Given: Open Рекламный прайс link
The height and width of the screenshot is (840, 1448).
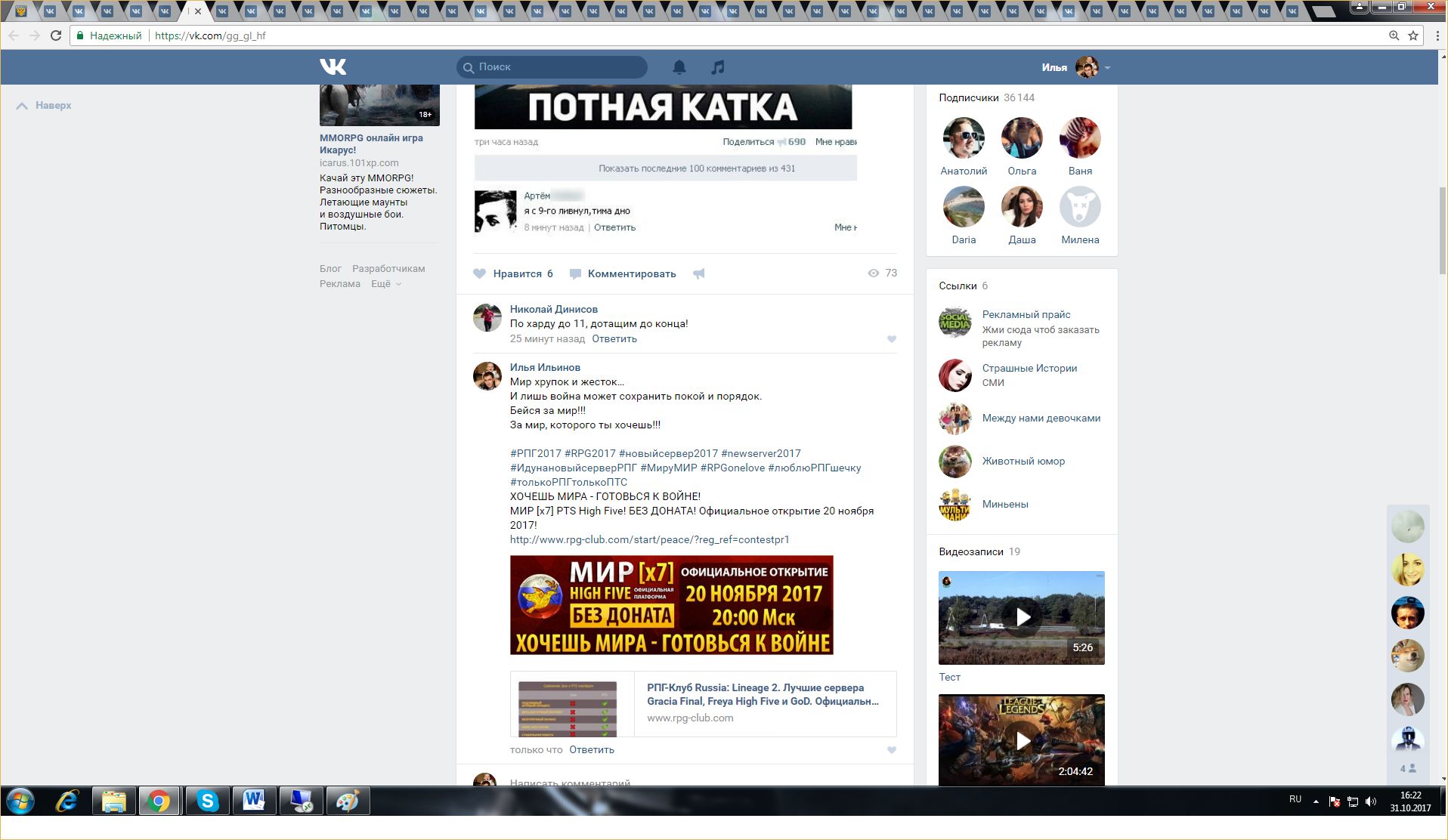Looking at the screenshot, I should pyautogui.click(x=1026, y=314).
